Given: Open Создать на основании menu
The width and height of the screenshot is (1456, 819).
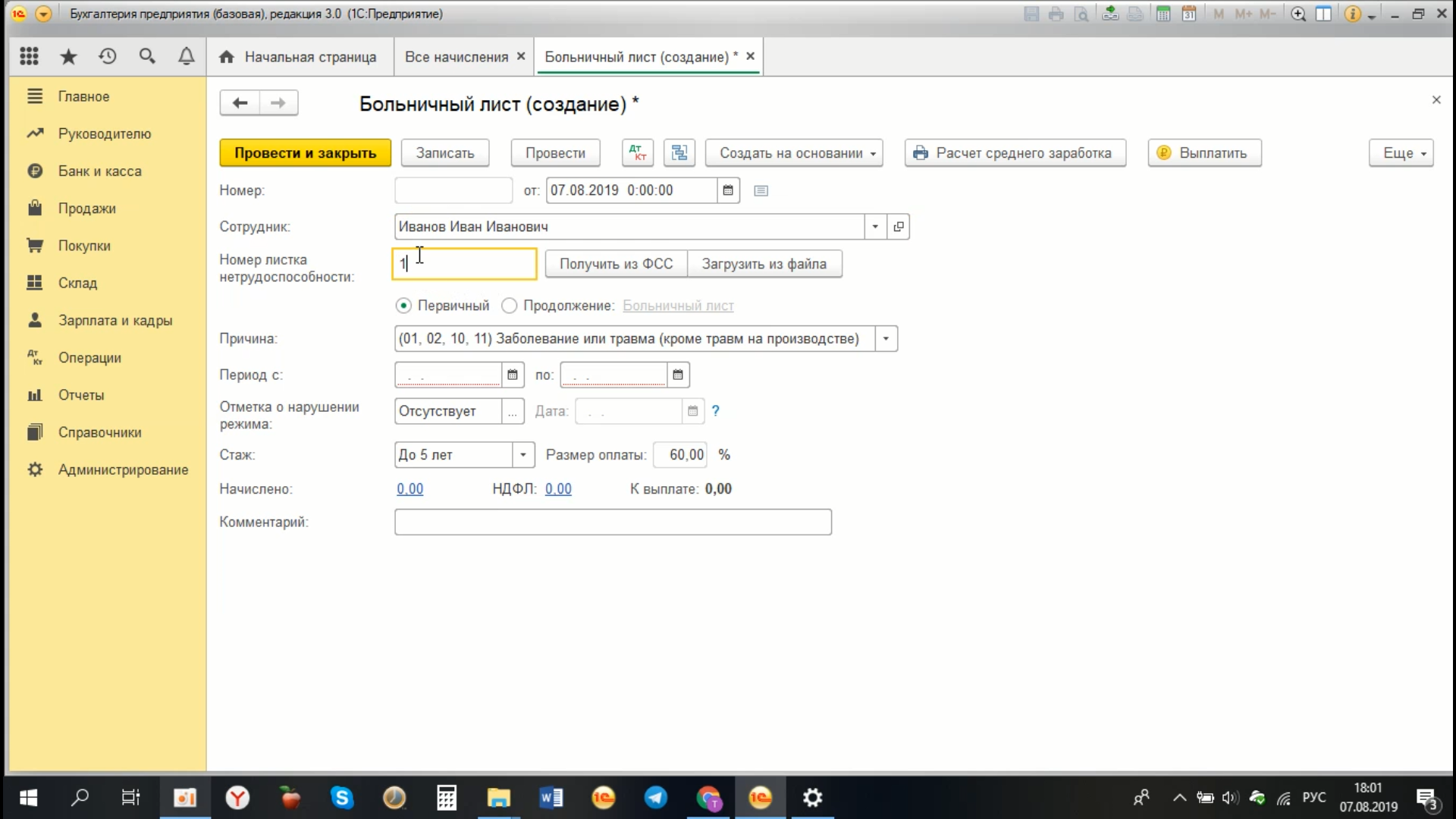Looking at the screenshot, I should (794, 152).
